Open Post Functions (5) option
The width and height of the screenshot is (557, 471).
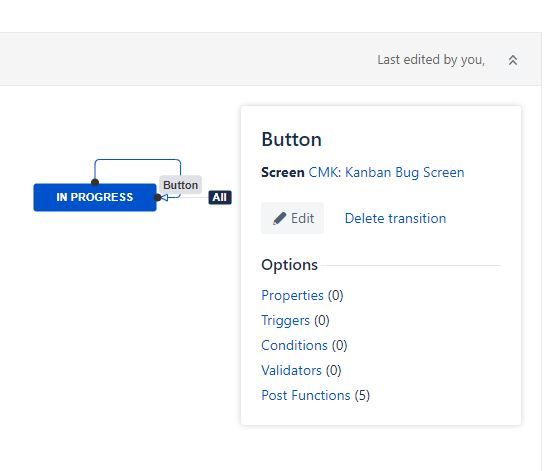315,395
